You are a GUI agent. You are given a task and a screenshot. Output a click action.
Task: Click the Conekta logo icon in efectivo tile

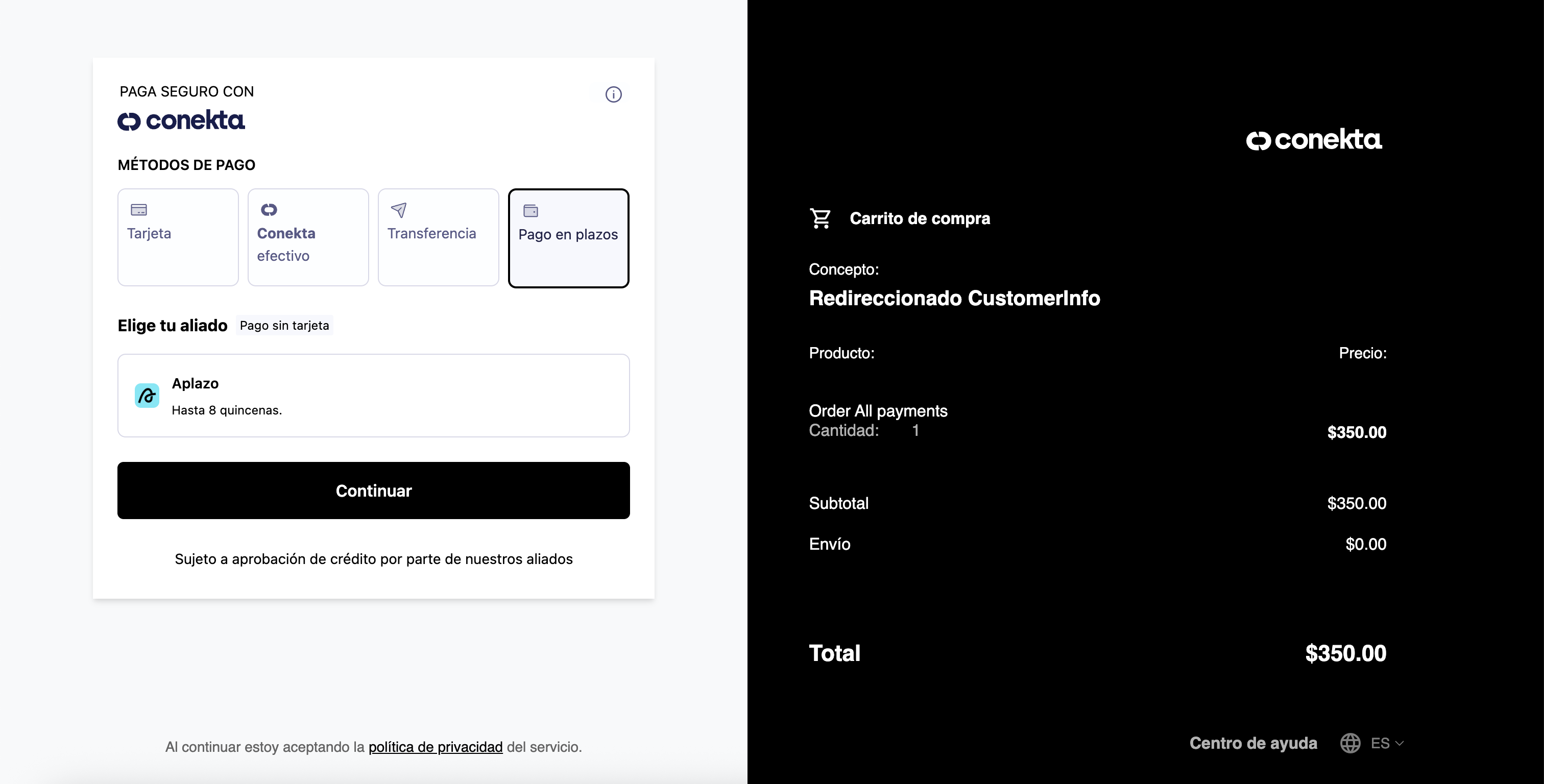click(x=269, y=209)
